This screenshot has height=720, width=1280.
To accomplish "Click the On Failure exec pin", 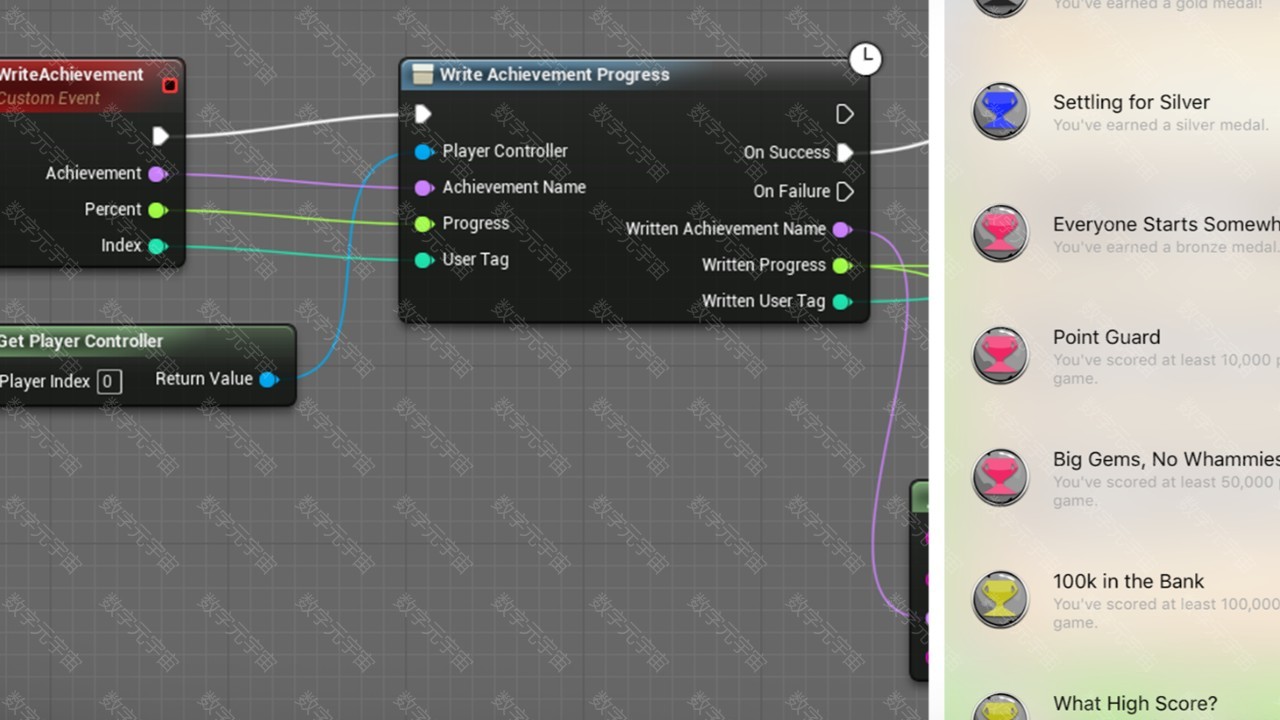I will click(845, 191).
